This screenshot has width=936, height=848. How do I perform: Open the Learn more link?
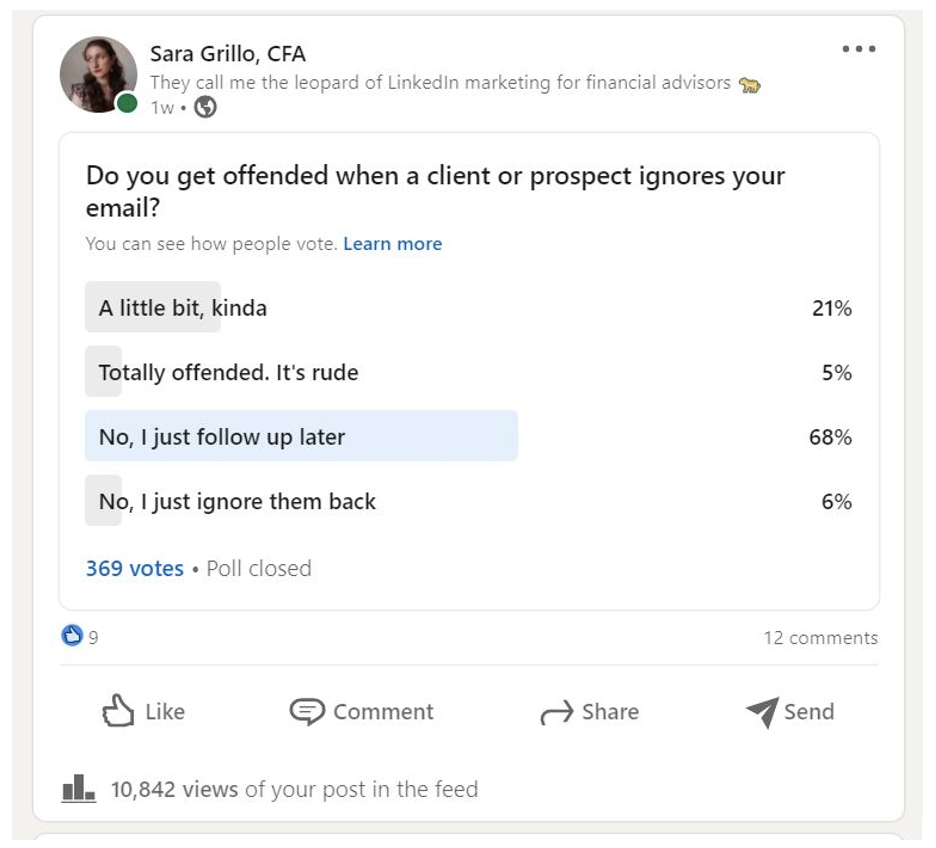392,243
